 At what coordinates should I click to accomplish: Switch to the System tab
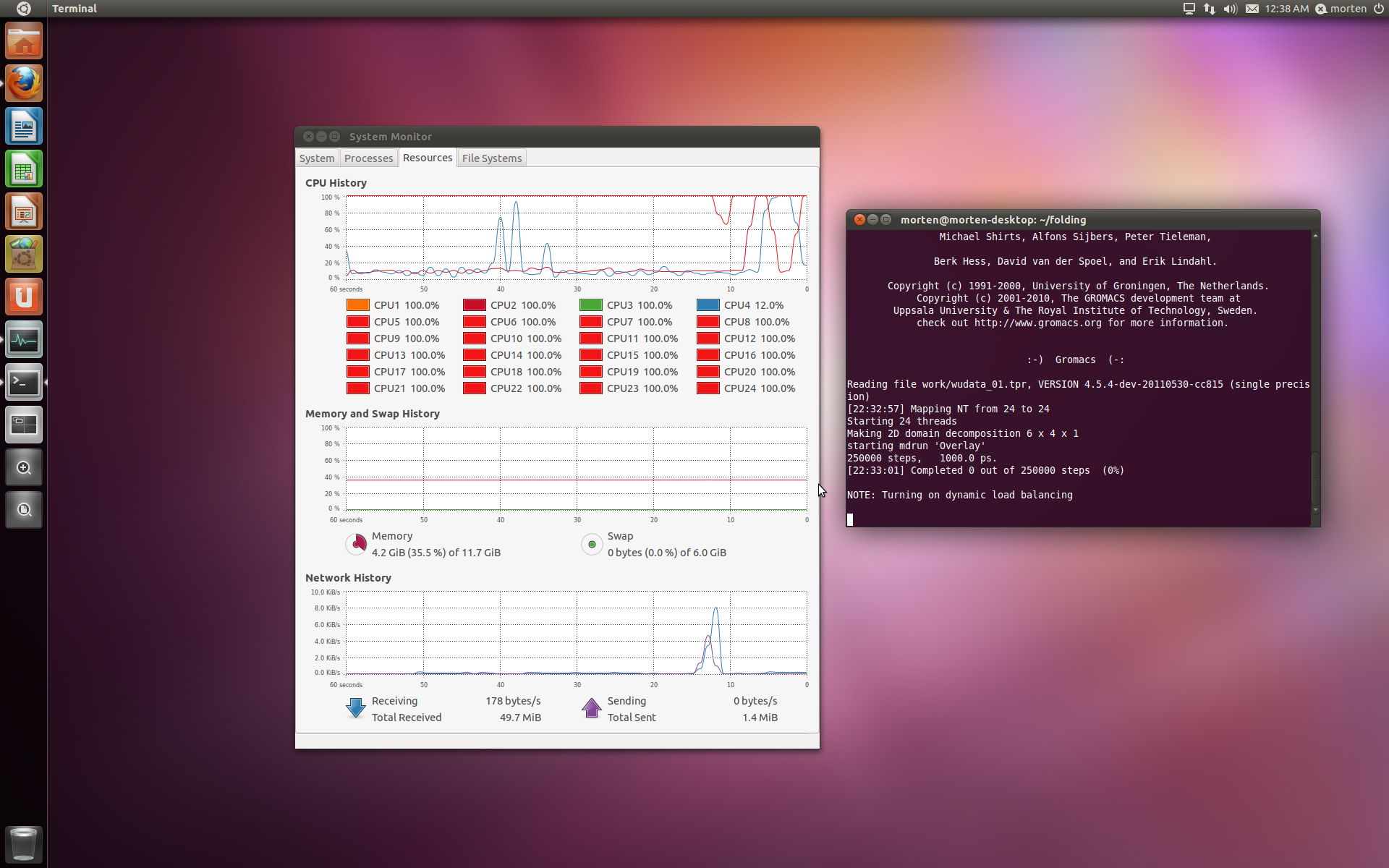point(317,158)
